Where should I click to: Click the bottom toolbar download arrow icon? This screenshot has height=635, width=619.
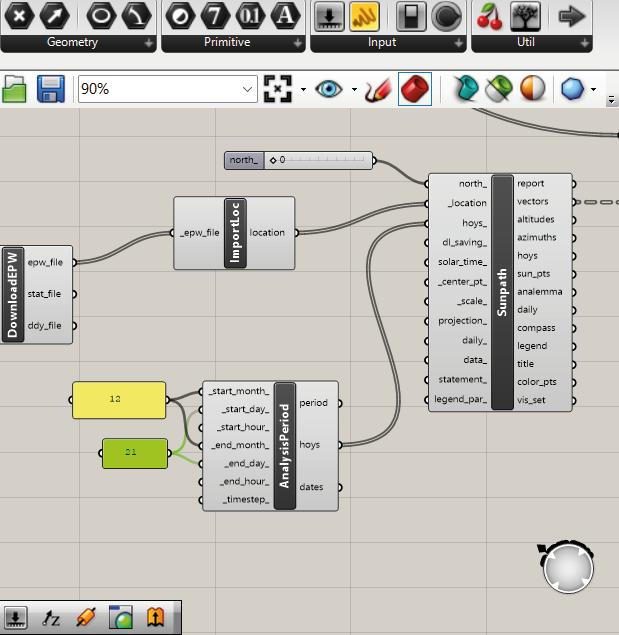pos(15,618)
